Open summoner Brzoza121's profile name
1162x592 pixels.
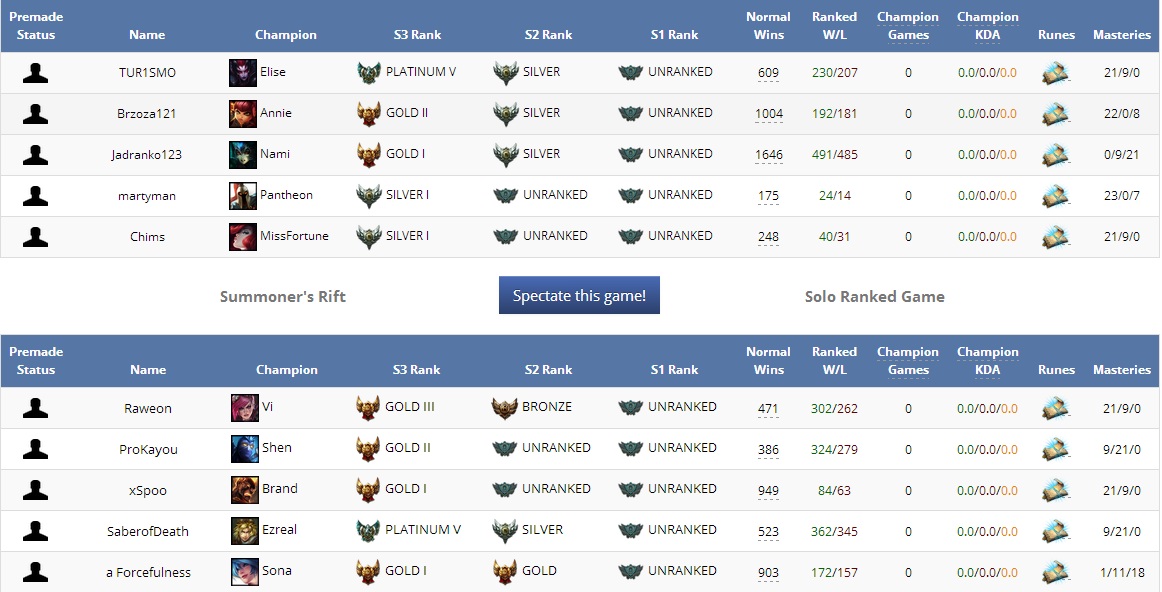[147, 114]
